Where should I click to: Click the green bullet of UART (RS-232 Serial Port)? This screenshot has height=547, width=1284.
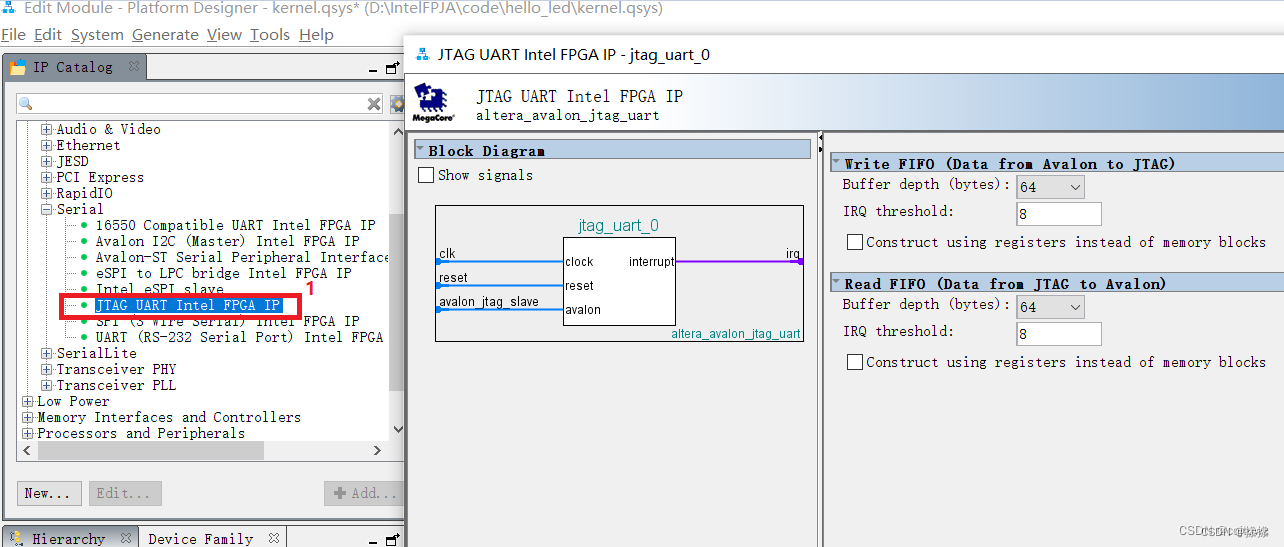(84, 337)
